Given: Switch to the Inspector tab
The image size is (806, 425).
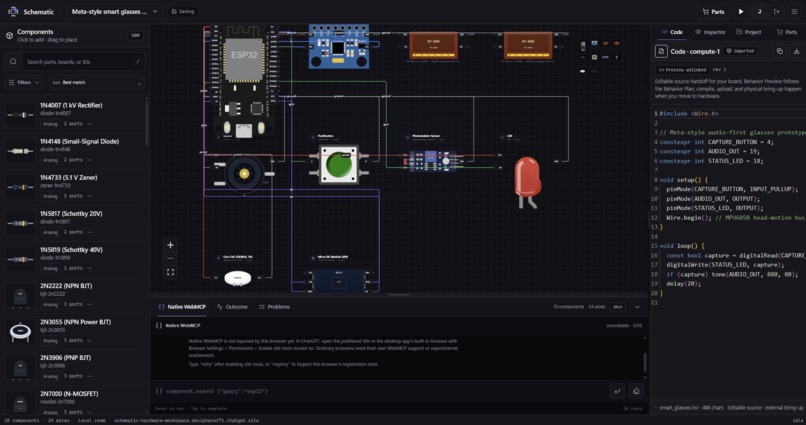Looking at the screenshot, I should pos(710,32).
